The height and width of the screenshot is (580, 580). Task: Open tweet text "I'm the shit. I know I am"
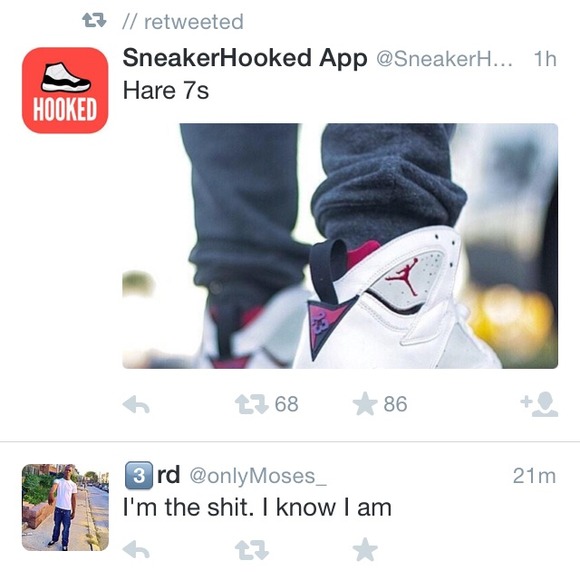coord(257,508)
